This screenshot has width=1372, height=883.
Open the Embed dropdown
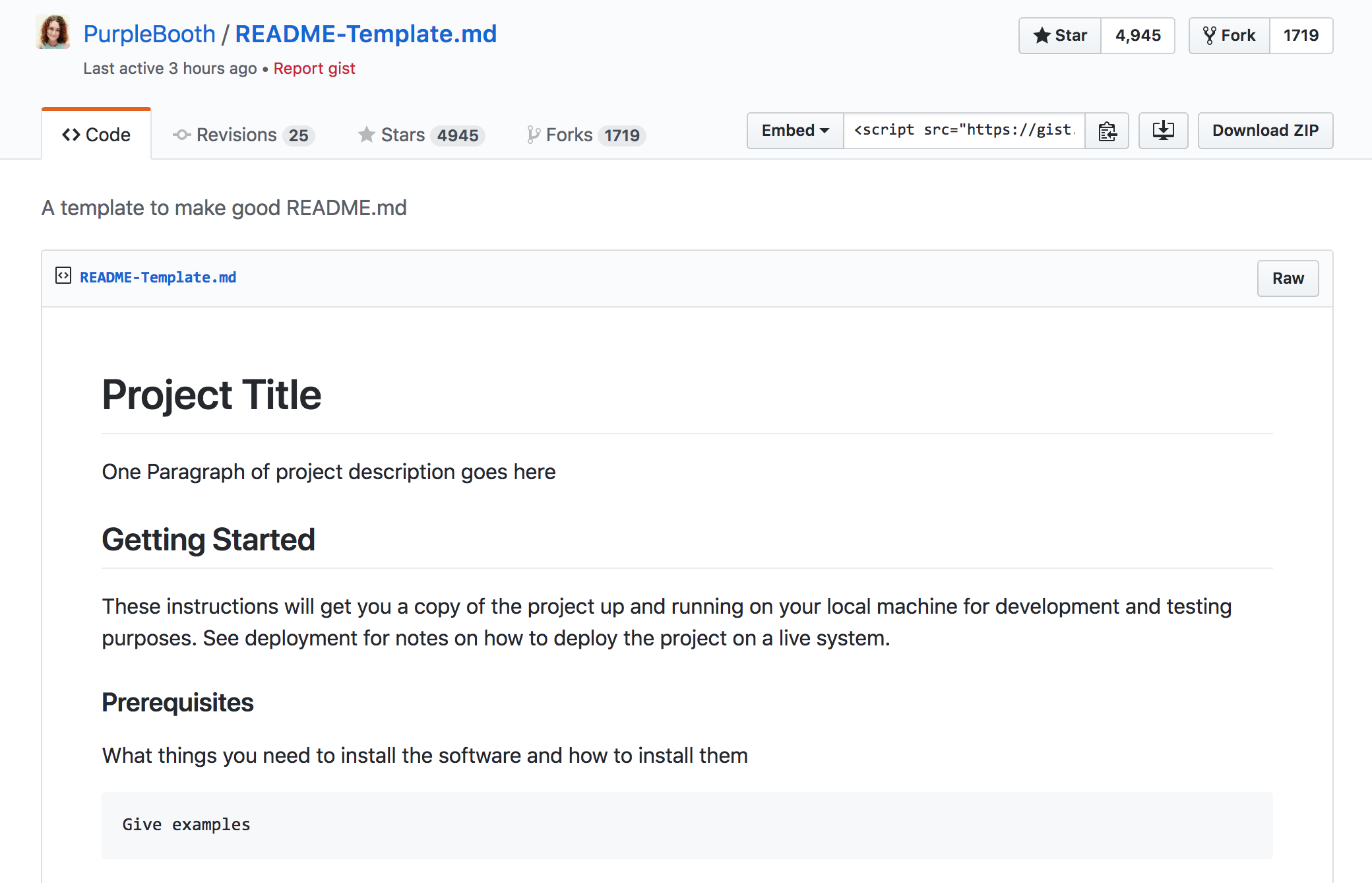click(x=795, y=131)
